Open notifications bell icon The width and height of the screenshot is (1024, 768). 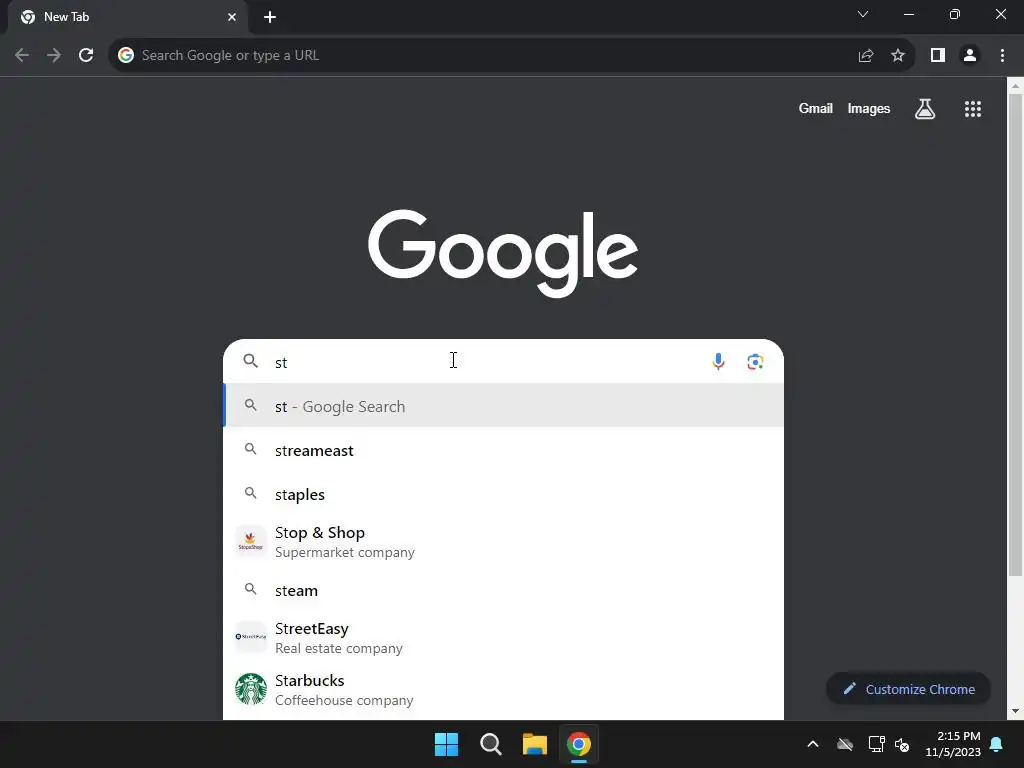[997, 744]
